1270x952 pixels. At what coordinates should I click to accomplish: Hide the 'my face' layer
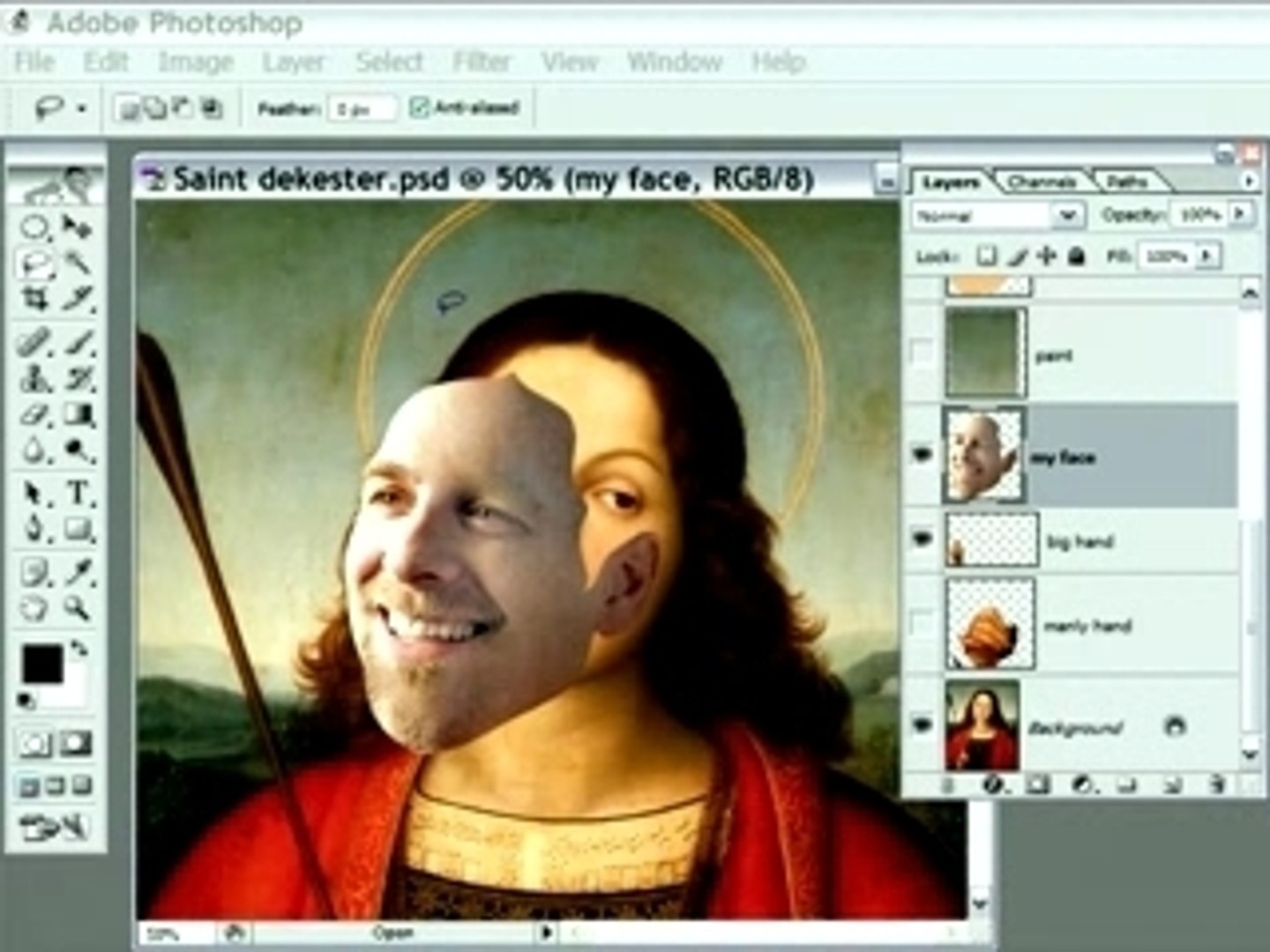click(923, 456)
